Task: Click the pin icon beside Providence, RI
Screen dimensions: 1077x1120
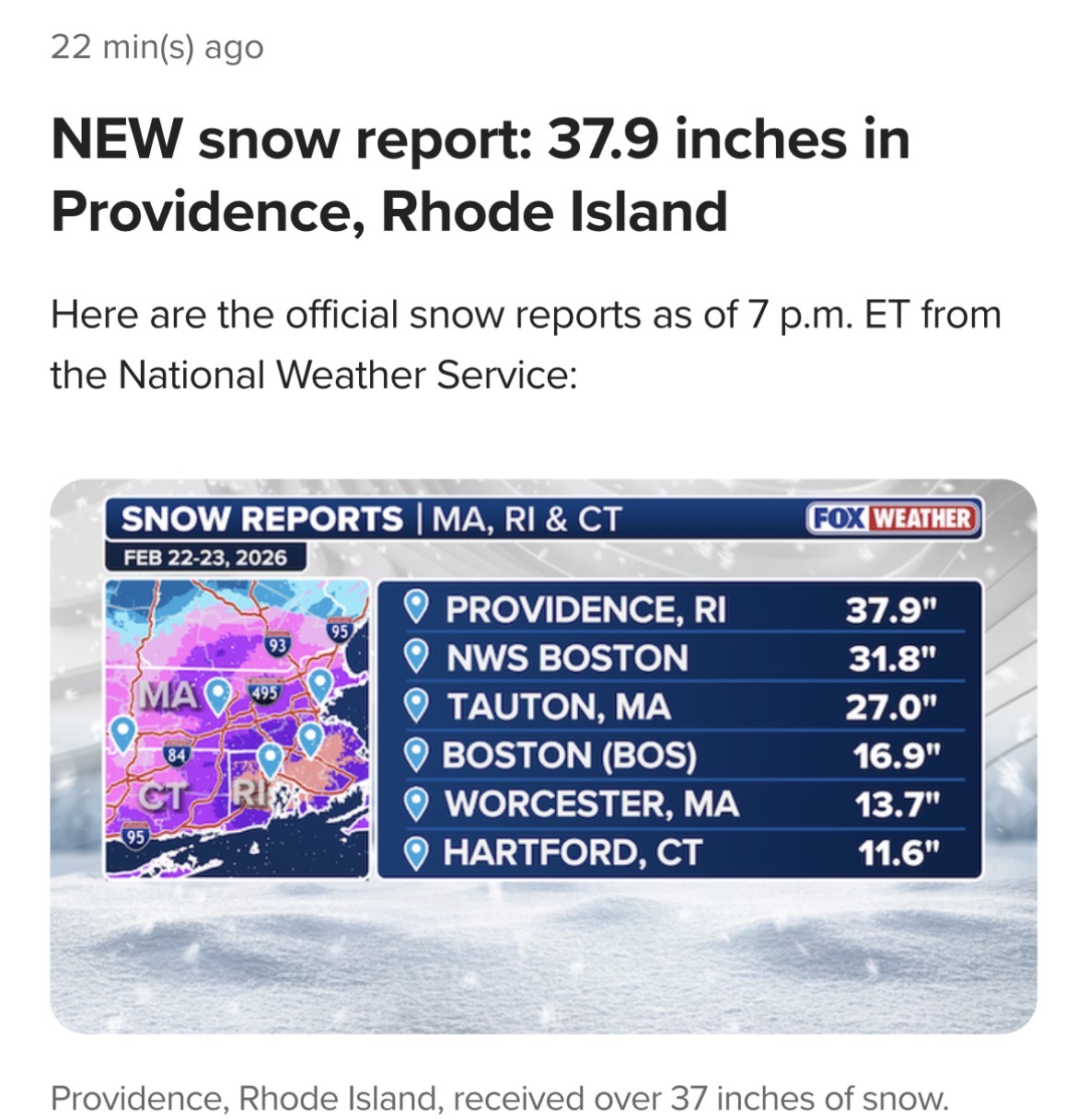Action: coord(417,607)
